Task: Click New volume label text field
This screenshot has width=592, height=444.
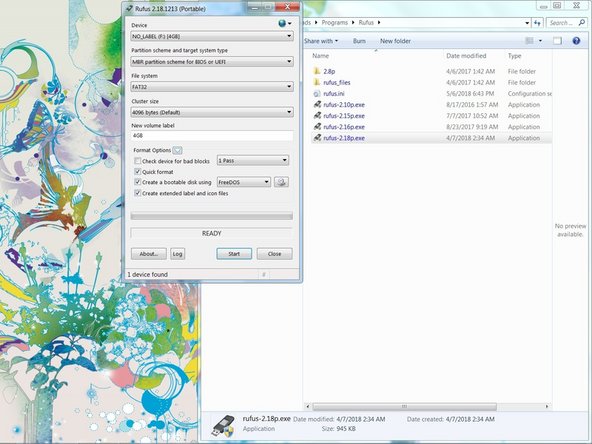Action: [x=212, y=136]
